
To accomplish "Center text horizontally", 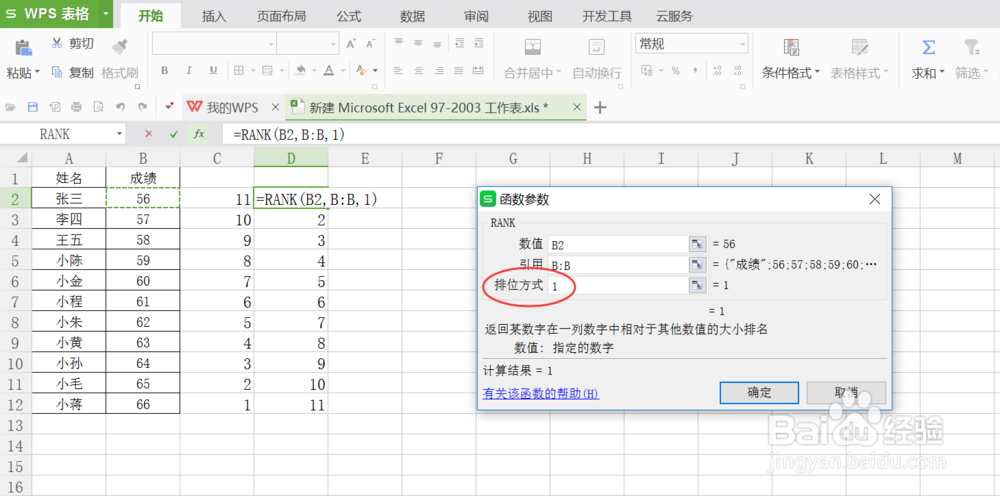I will point(418,71).
